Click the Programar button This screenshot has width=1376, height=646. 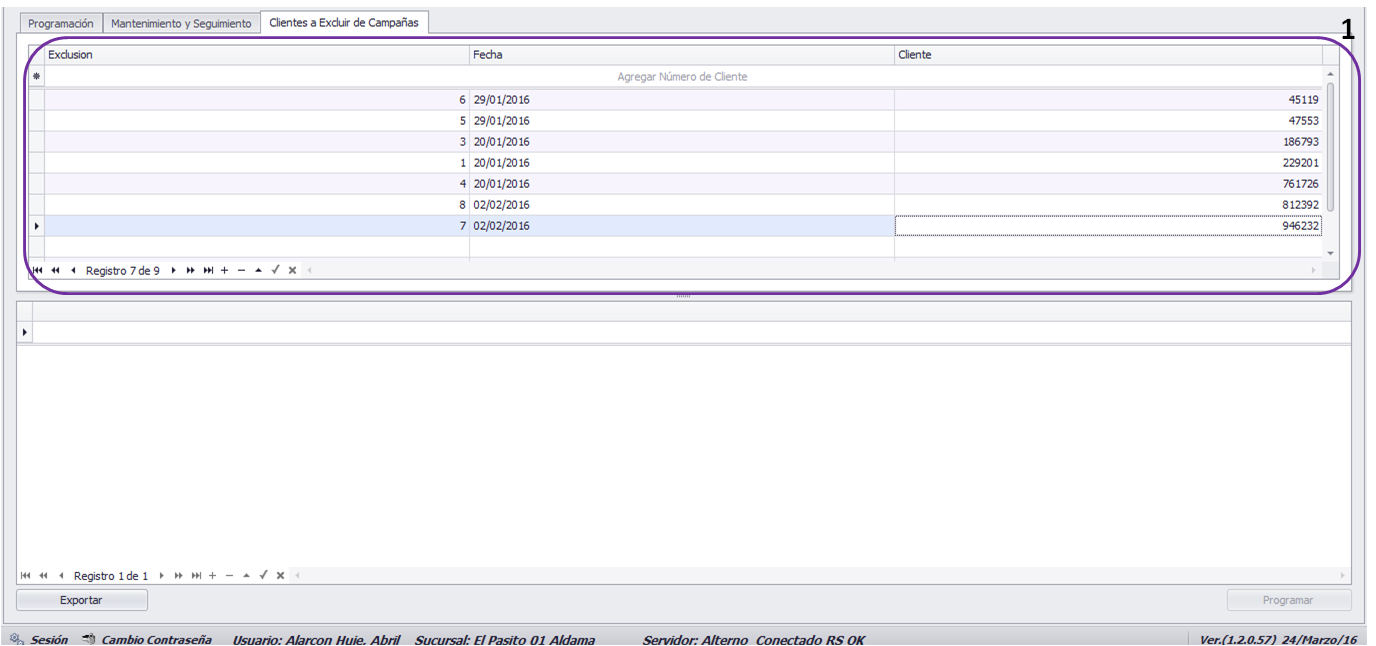[1288, 600]
